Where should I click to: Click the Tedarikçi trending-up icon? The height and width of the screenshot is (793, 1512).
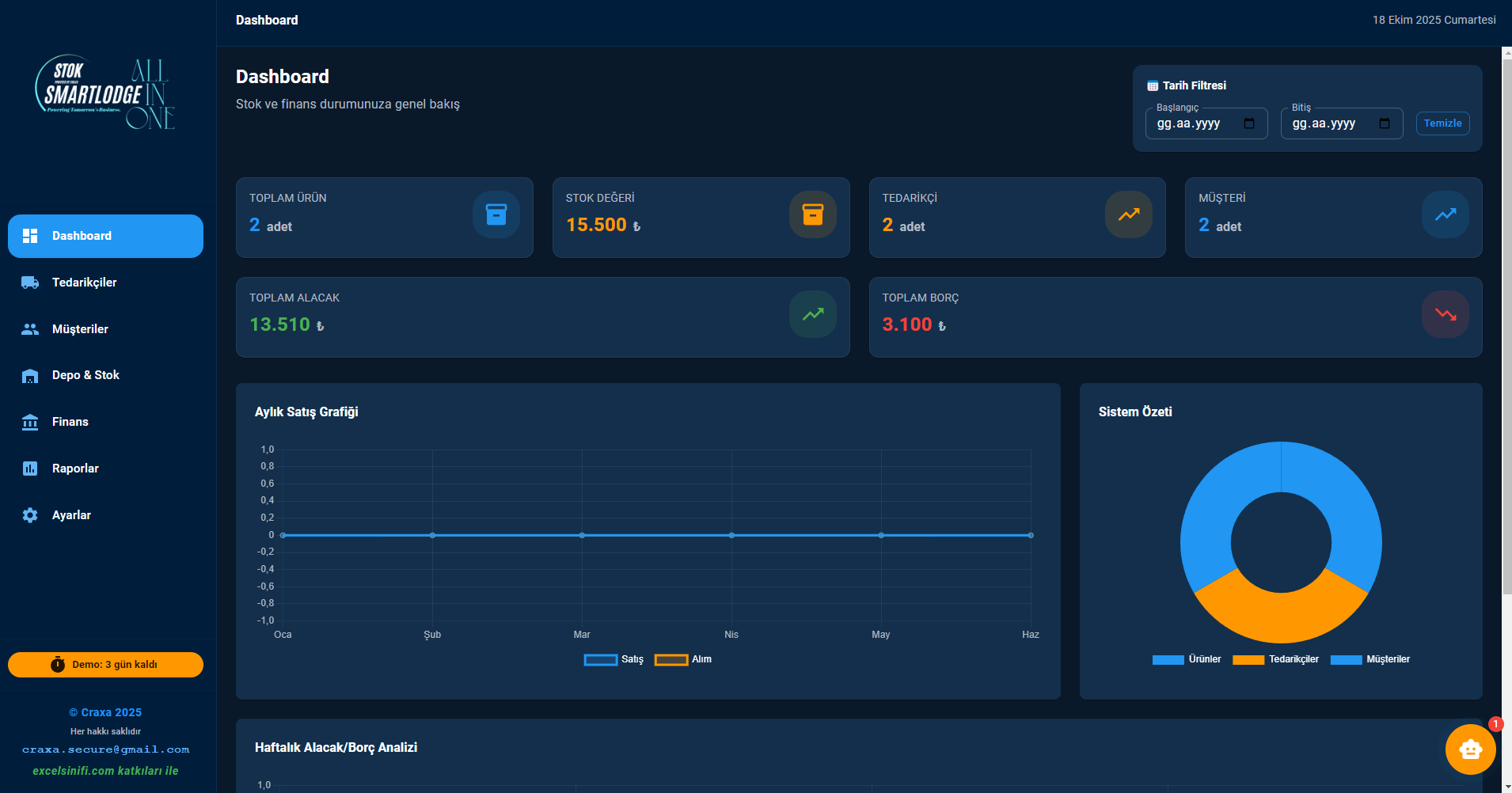[1129, 214]
